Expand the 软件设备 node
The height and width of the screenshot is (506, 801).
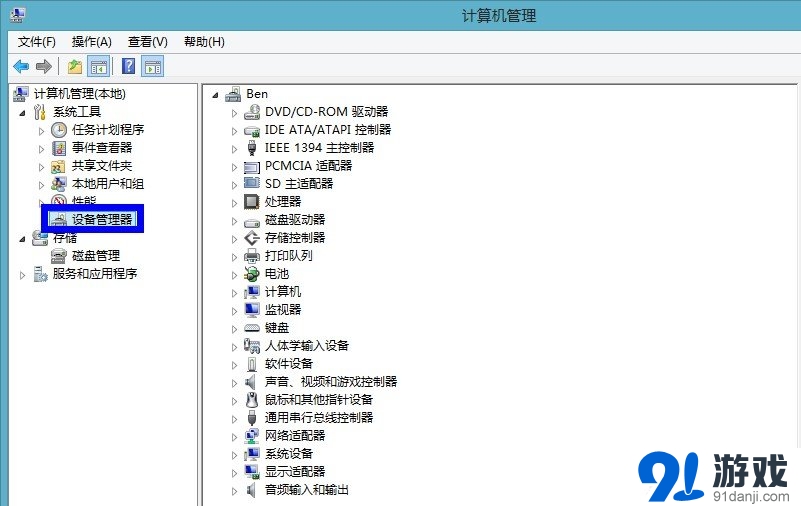coord(234,365)
